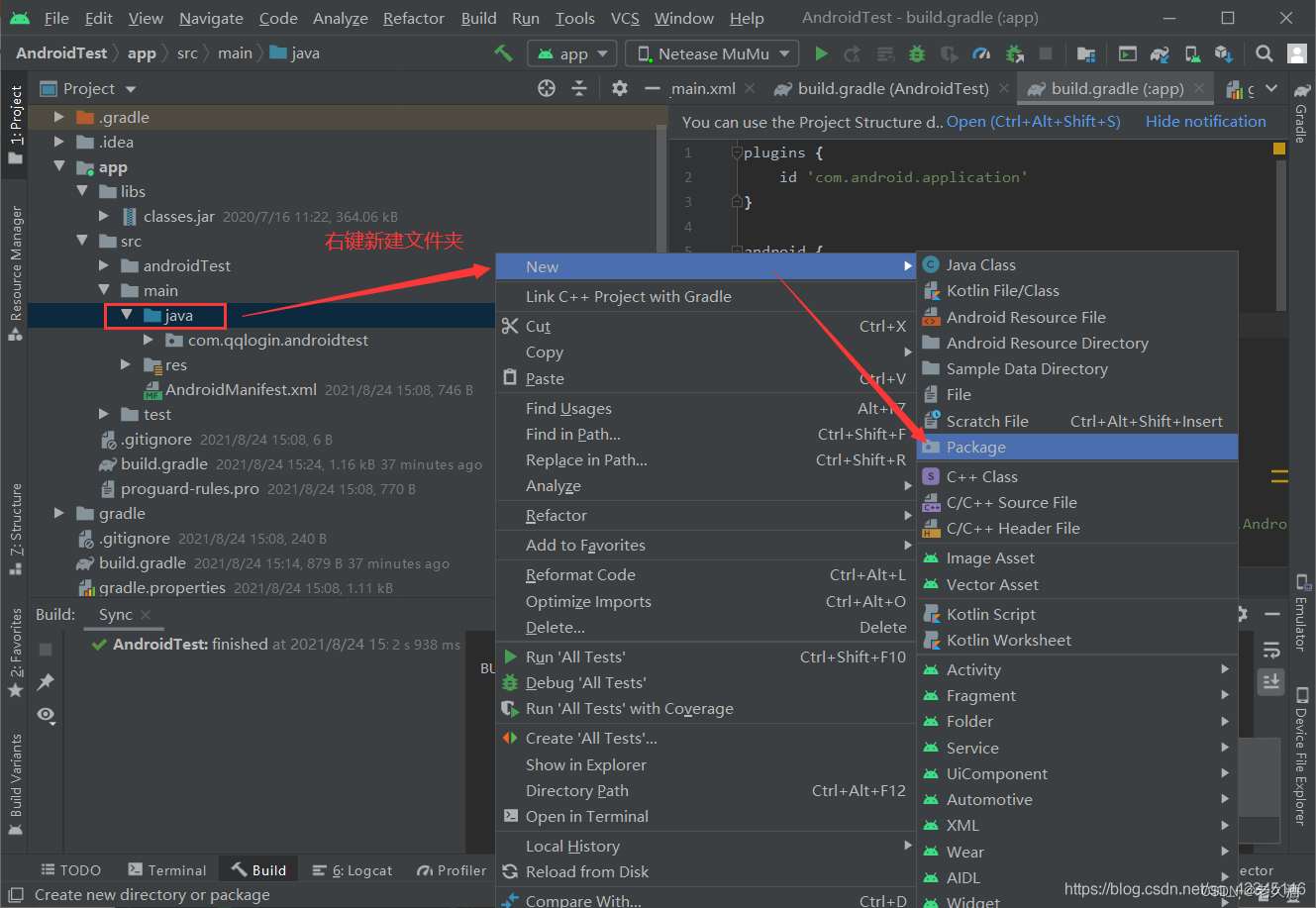Open the SDK Manager
Image resolution: width=1316 pixels, height=908 pixels.
[1224, 52]
